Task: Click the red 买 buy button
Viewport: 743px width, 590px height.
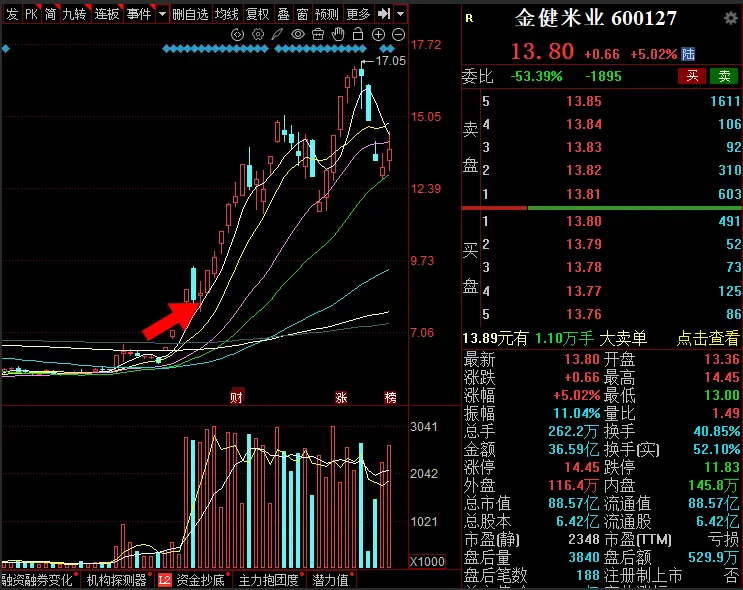Action: click(x=692, y=76)
